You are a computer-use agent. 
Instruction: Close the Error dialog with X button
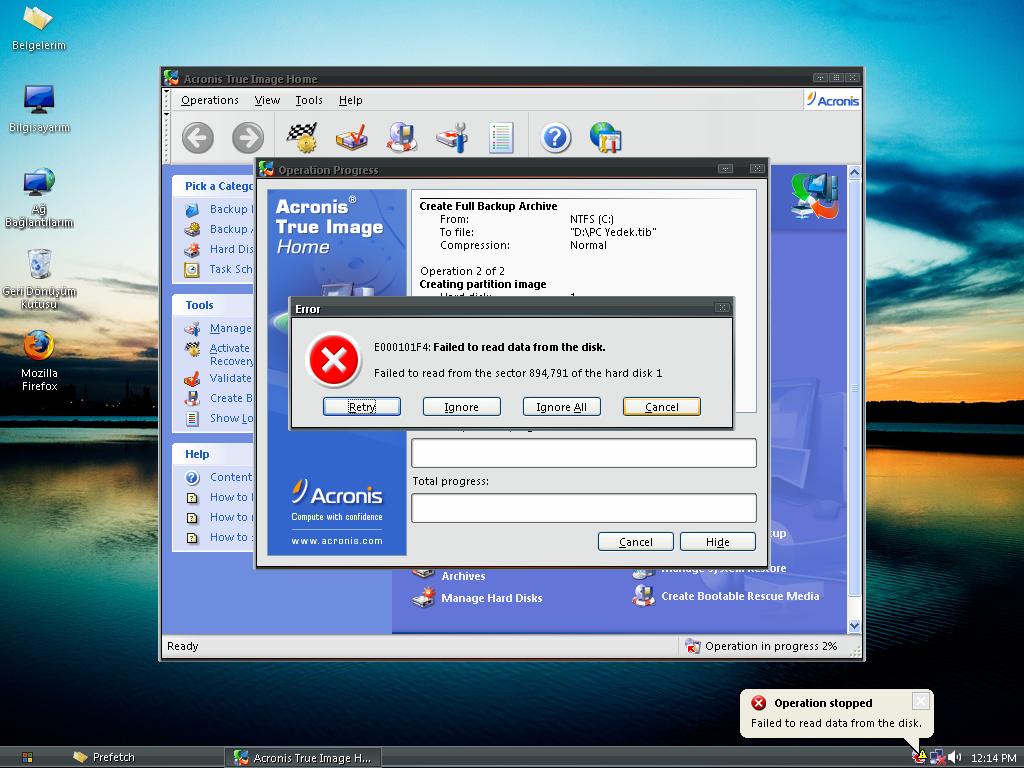[722, 308]
